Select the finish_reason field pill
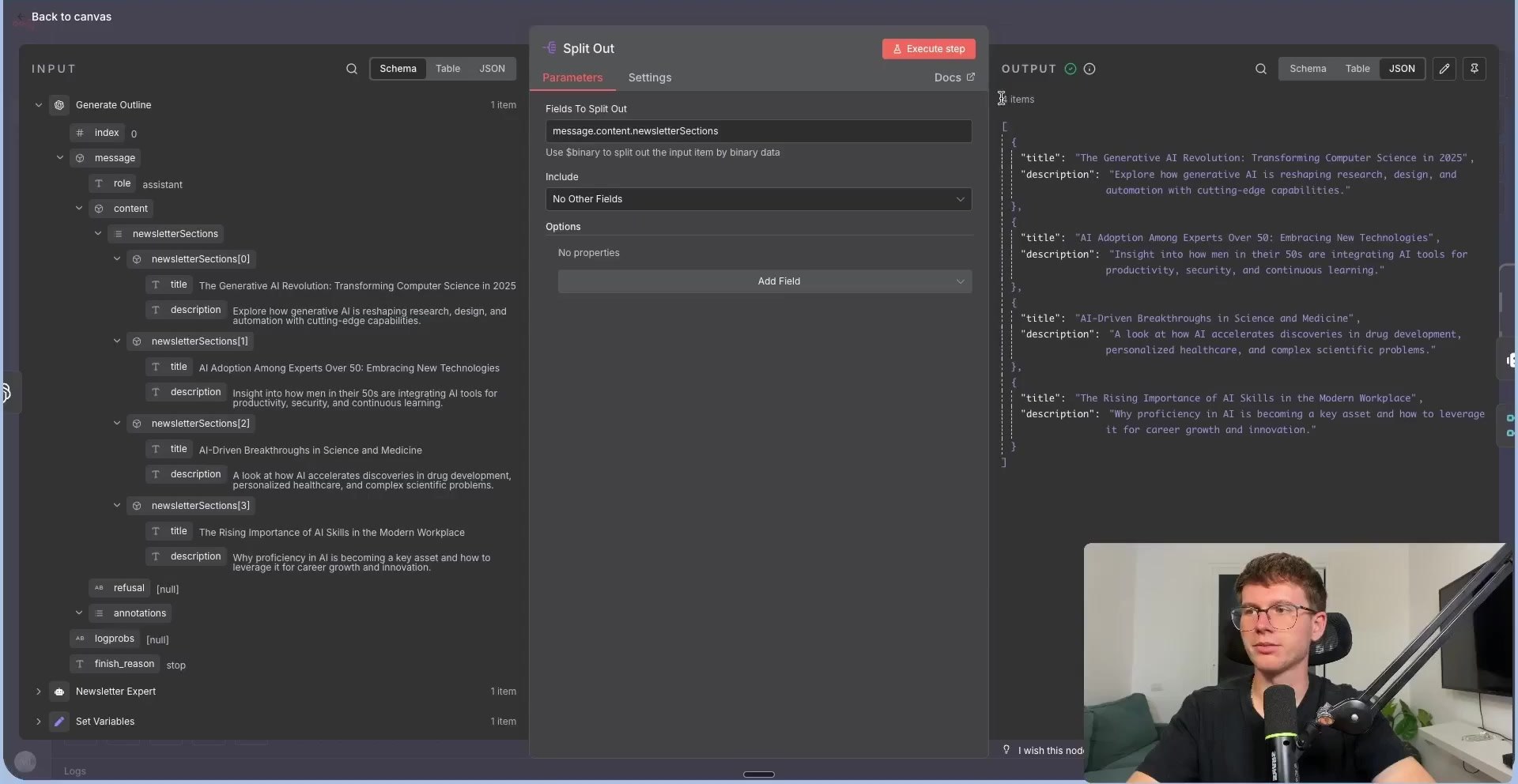This screenshot has width=1518, height=784. 115,664
